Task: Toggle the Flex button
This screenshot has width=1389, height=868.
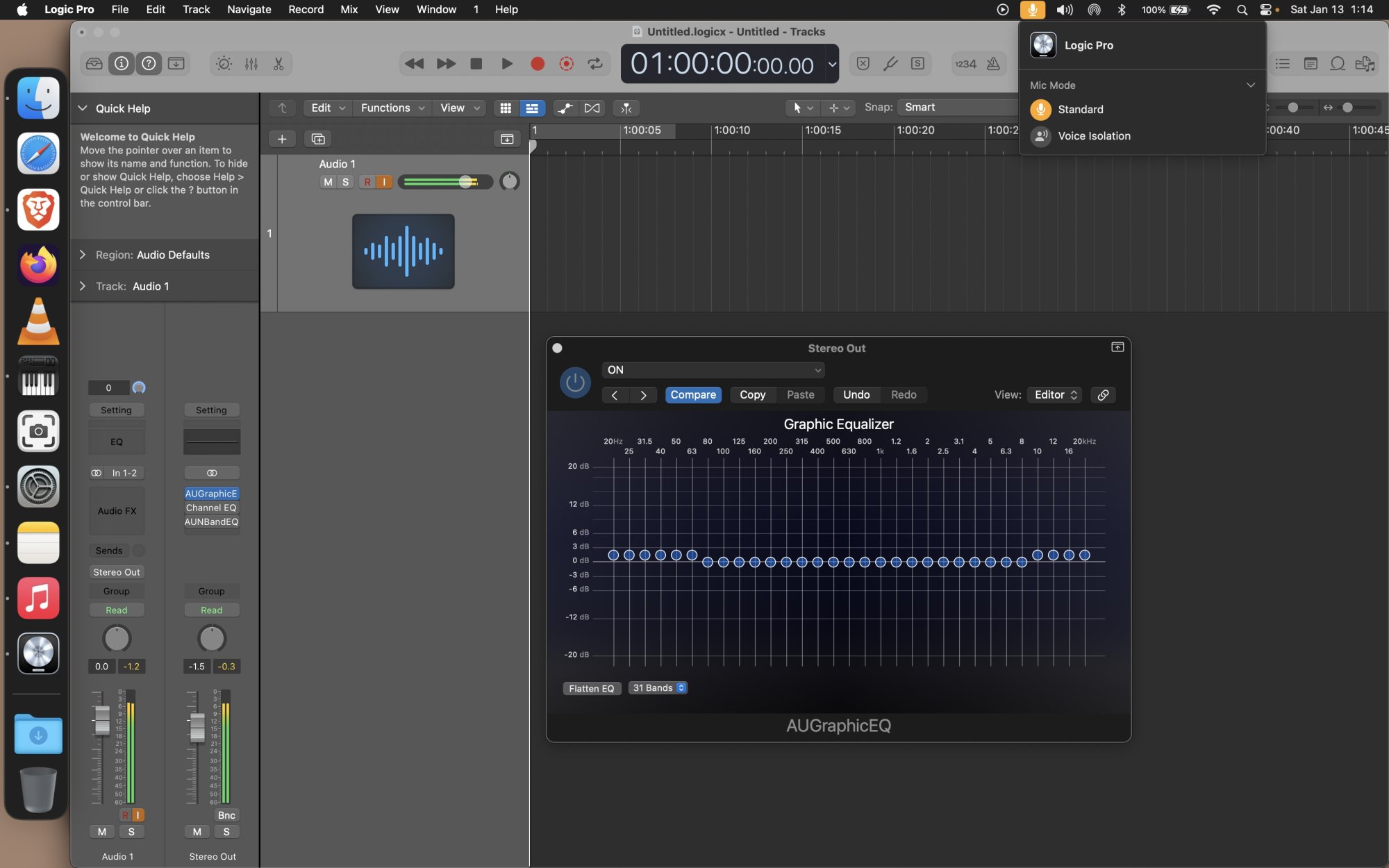Action: coord(592,108)
